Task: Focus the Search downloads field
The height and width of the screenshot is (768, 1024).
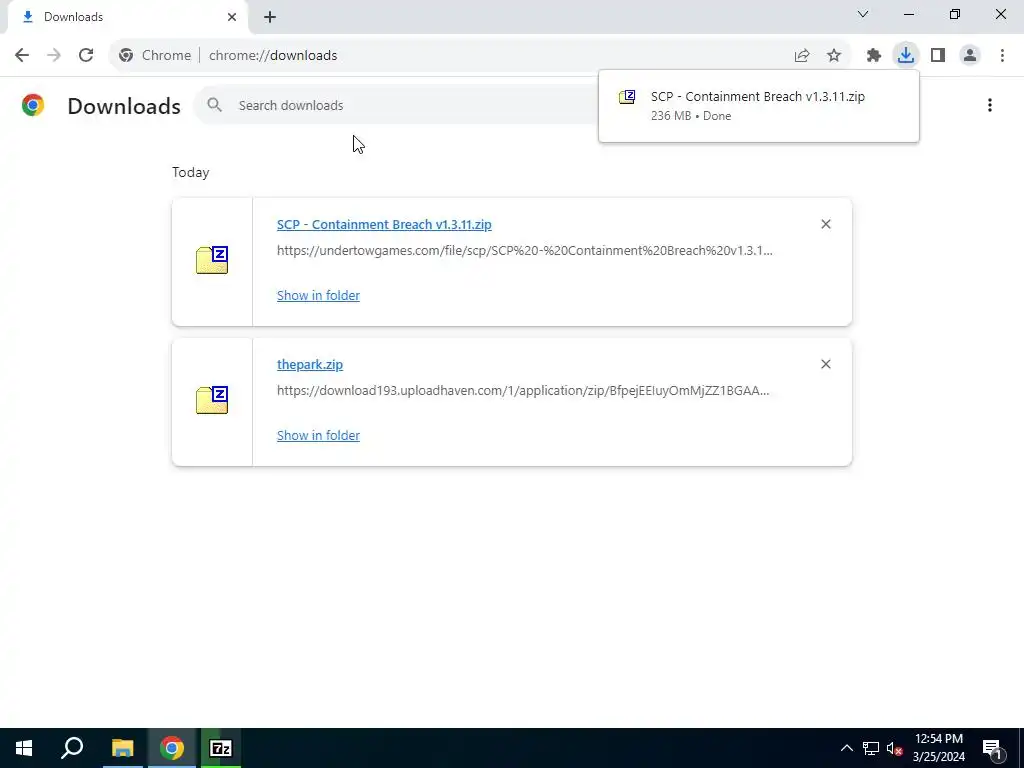Action: point(396,104)
